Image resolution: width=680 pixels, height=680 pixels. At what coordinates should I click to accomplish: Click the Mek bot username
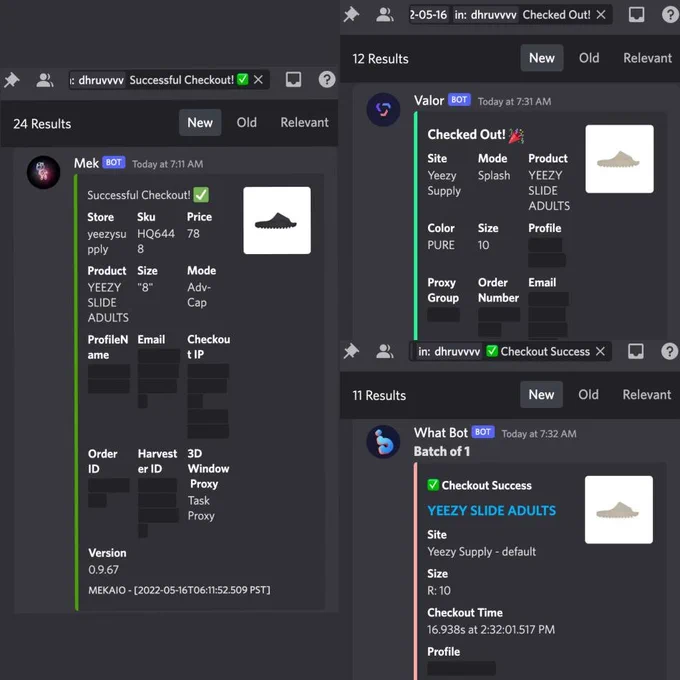pos(86,163)
